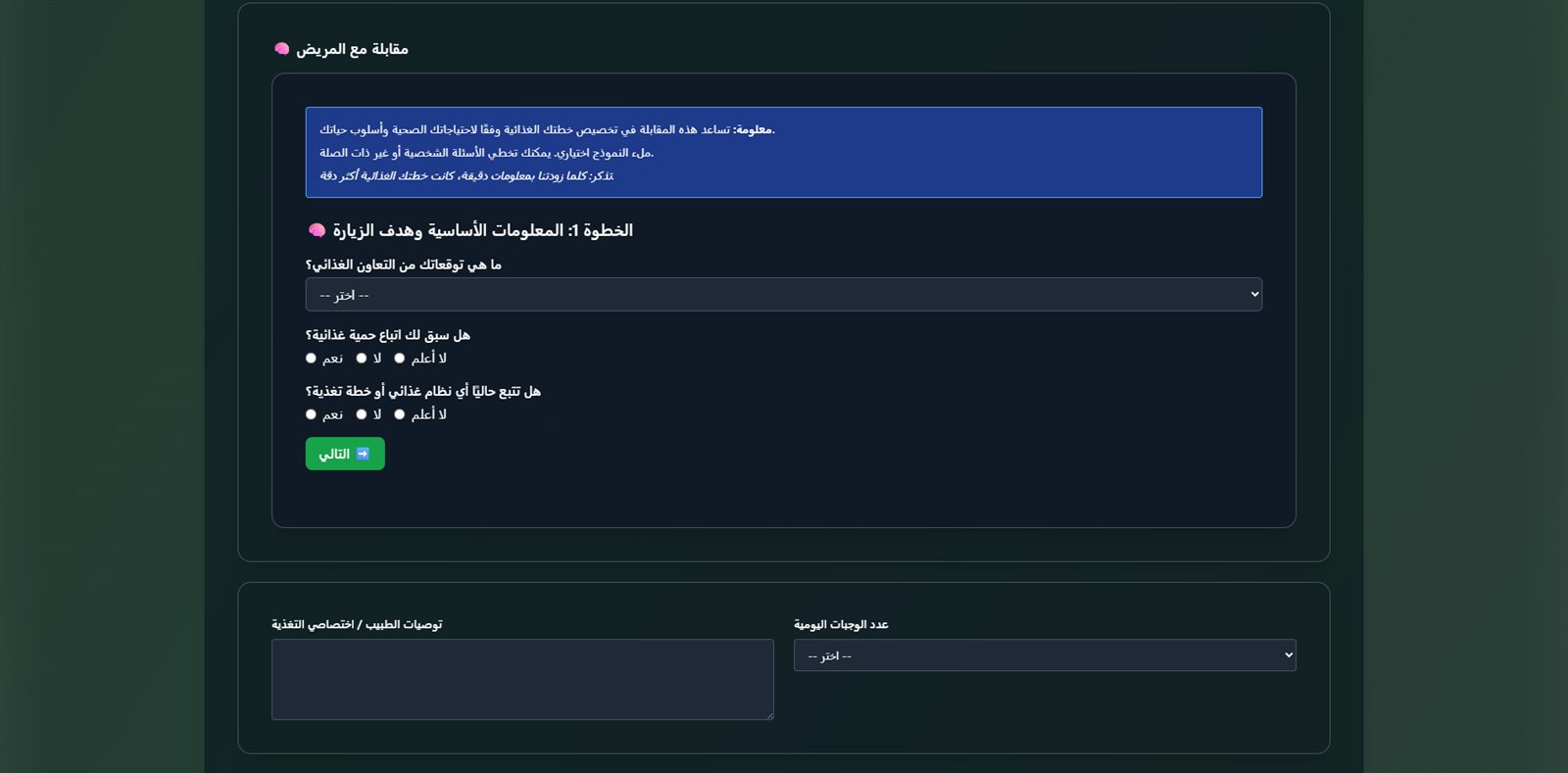Select لا for اتباع حمية غذائية question
Viewport: 1568px width, 773px height.
(x=362, y=359)
